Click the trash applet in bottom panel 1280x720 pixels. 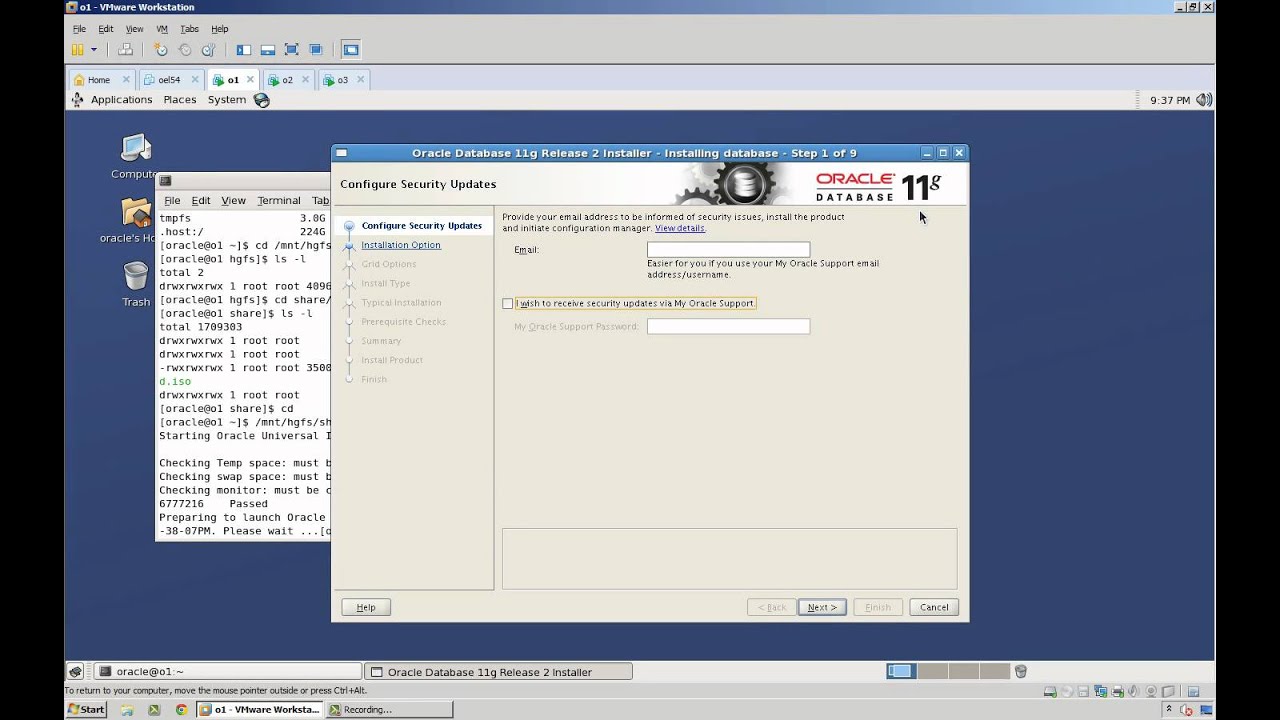pos(1021,672)
